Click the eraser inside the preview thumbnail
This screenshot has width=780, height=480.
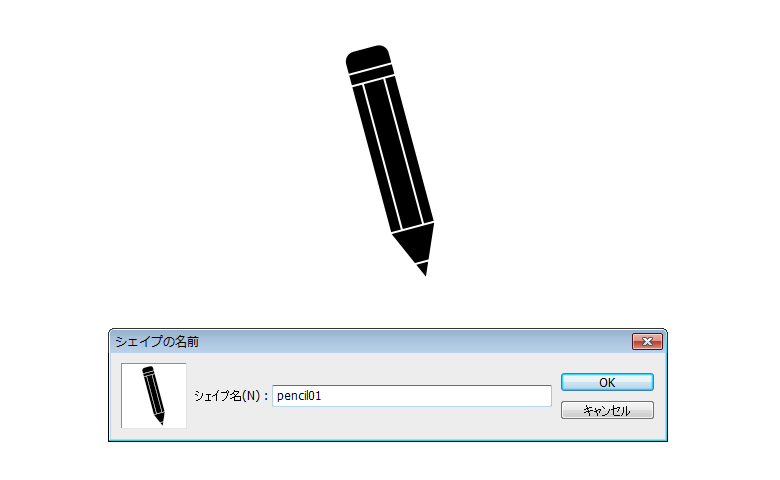click(148, 370)
